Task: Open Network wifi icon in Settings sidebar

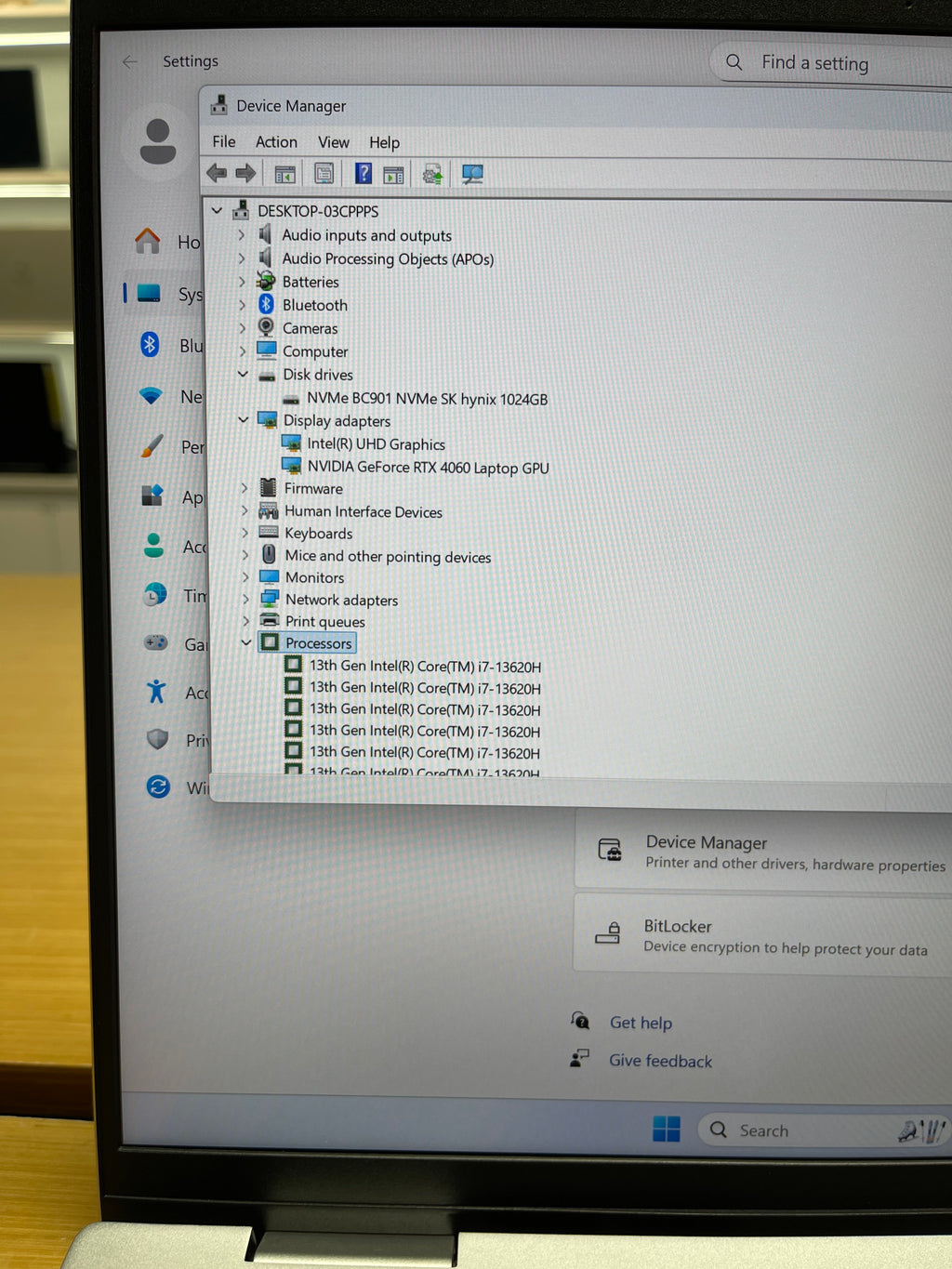Action: (151, 396)
